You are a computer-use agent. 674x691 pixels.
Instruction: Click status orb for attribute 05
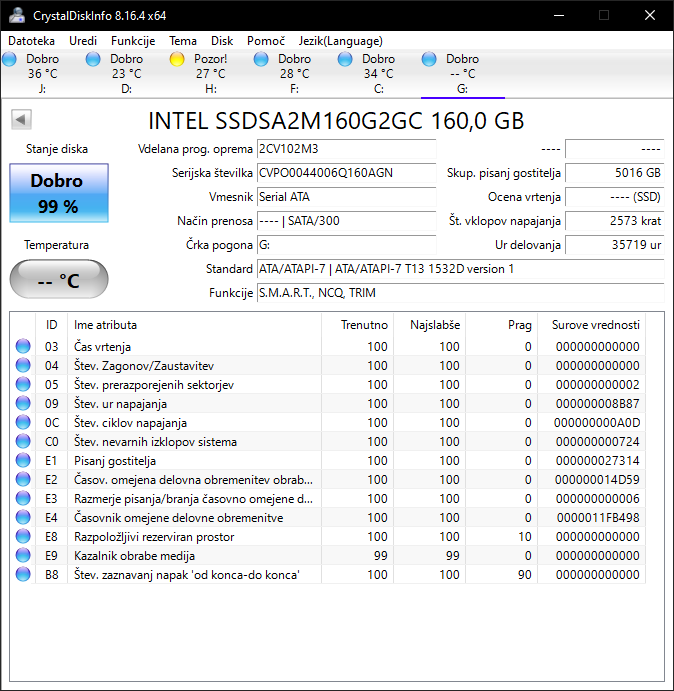pos(23,384)
